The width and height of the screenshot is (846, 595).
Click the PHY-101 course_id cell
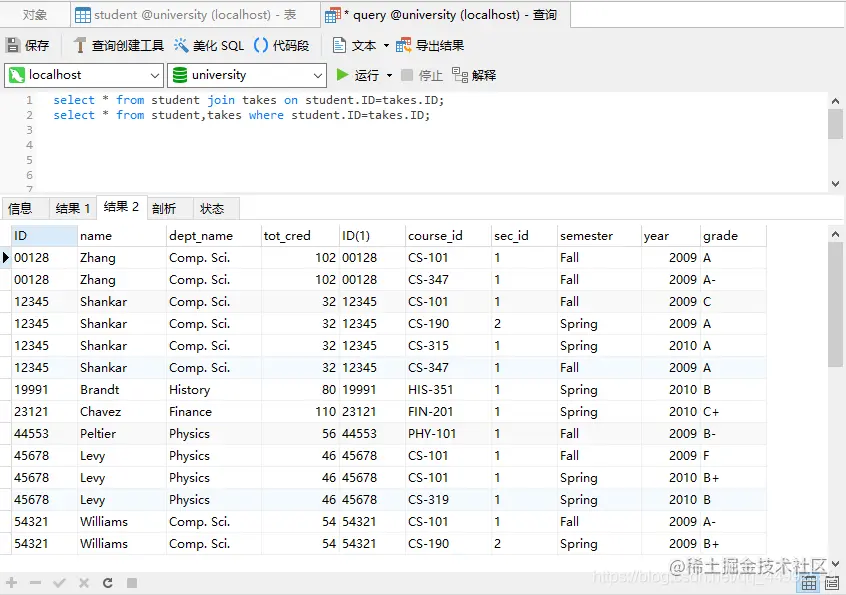448,434
